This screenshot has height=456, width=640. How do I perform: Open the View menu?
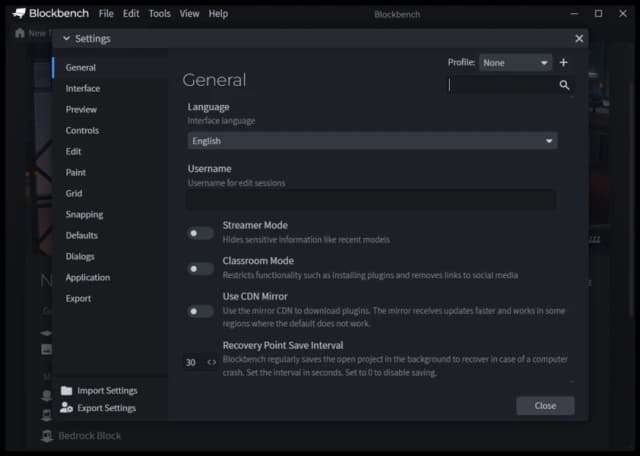click(x=189, y=13)
